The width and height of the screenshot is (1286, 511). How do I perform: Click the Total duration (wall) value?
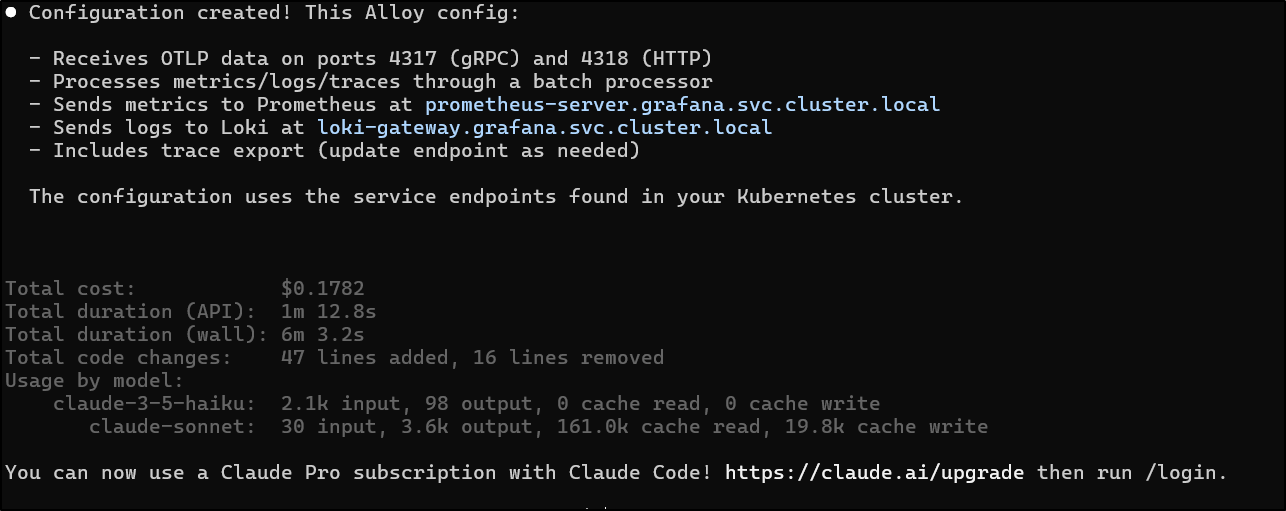pyautogui.click(x=322, y=334)
